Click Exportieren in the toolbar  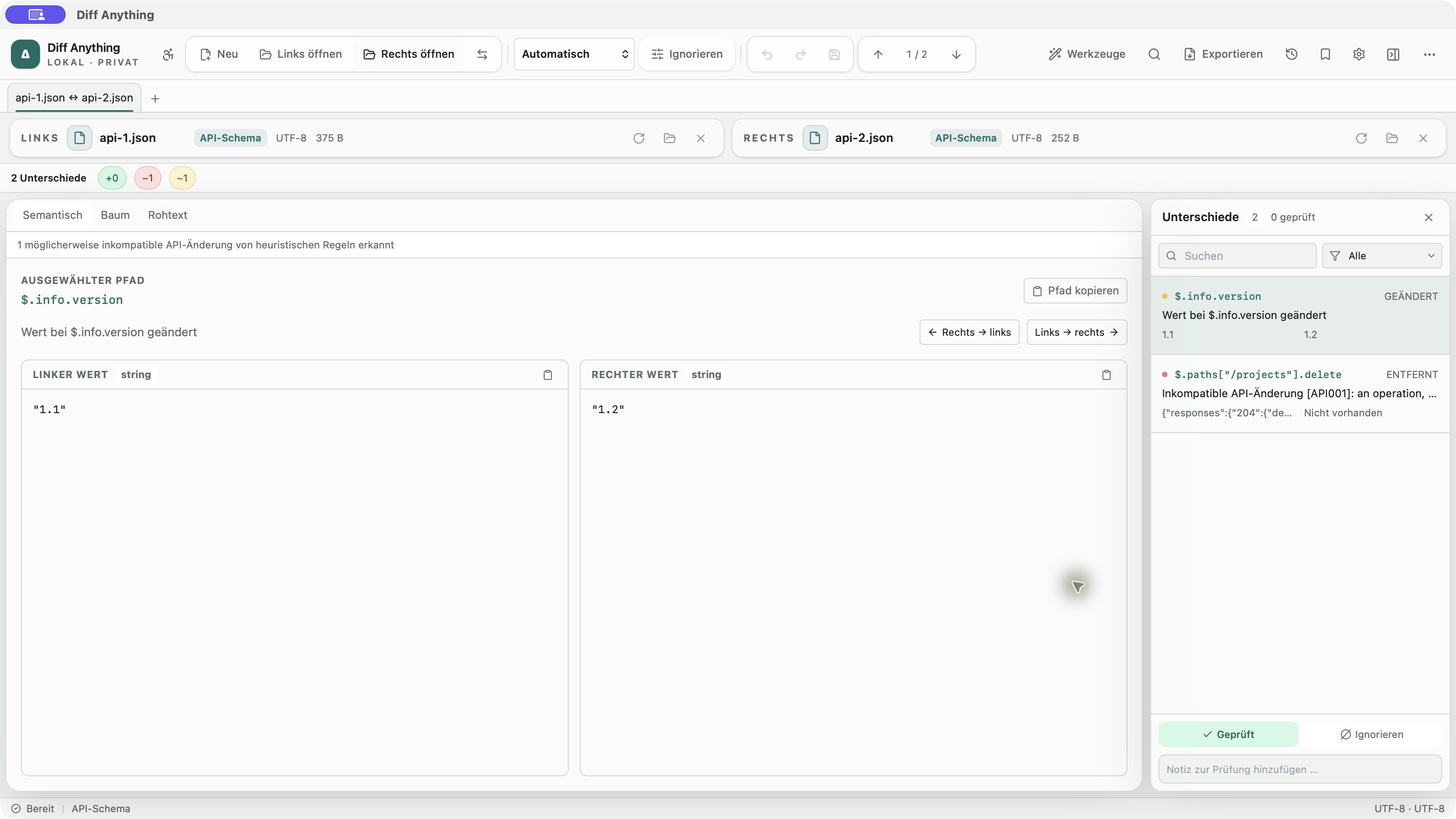click(1223, 54)
